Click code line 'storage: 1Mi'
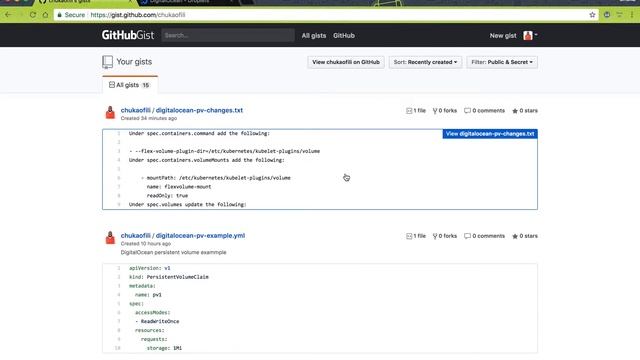This screenshot has width=640, height=360. (164, 348)
